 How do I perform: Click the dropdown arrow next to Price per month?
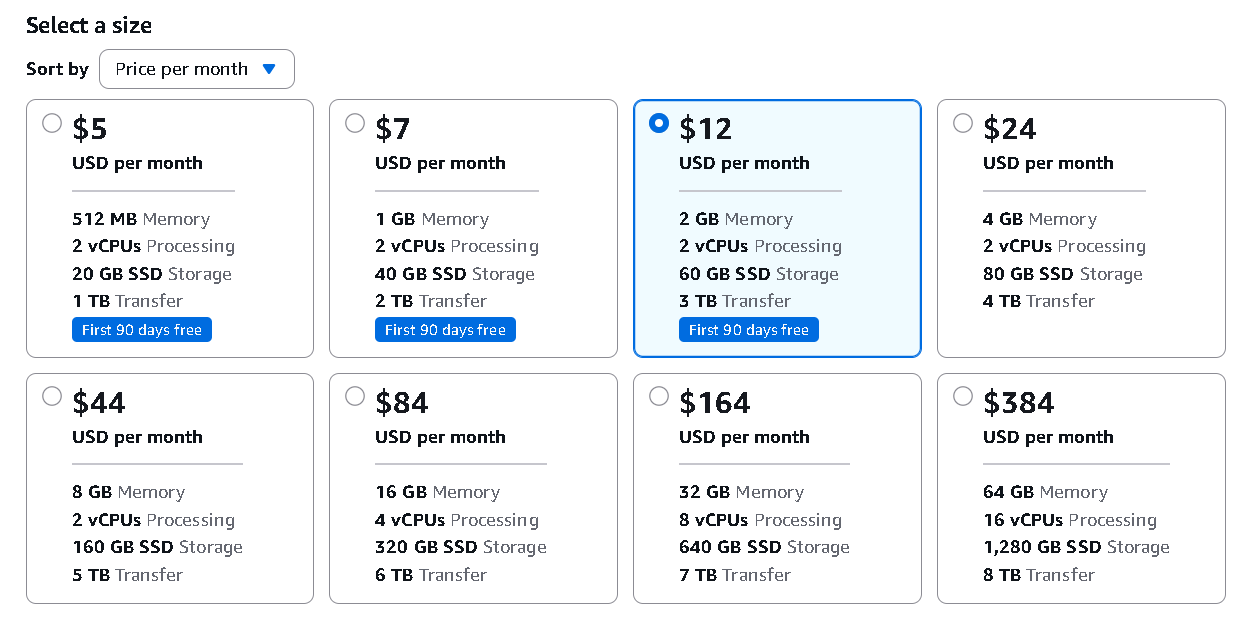pyautogui.click(x=269, y=69)
